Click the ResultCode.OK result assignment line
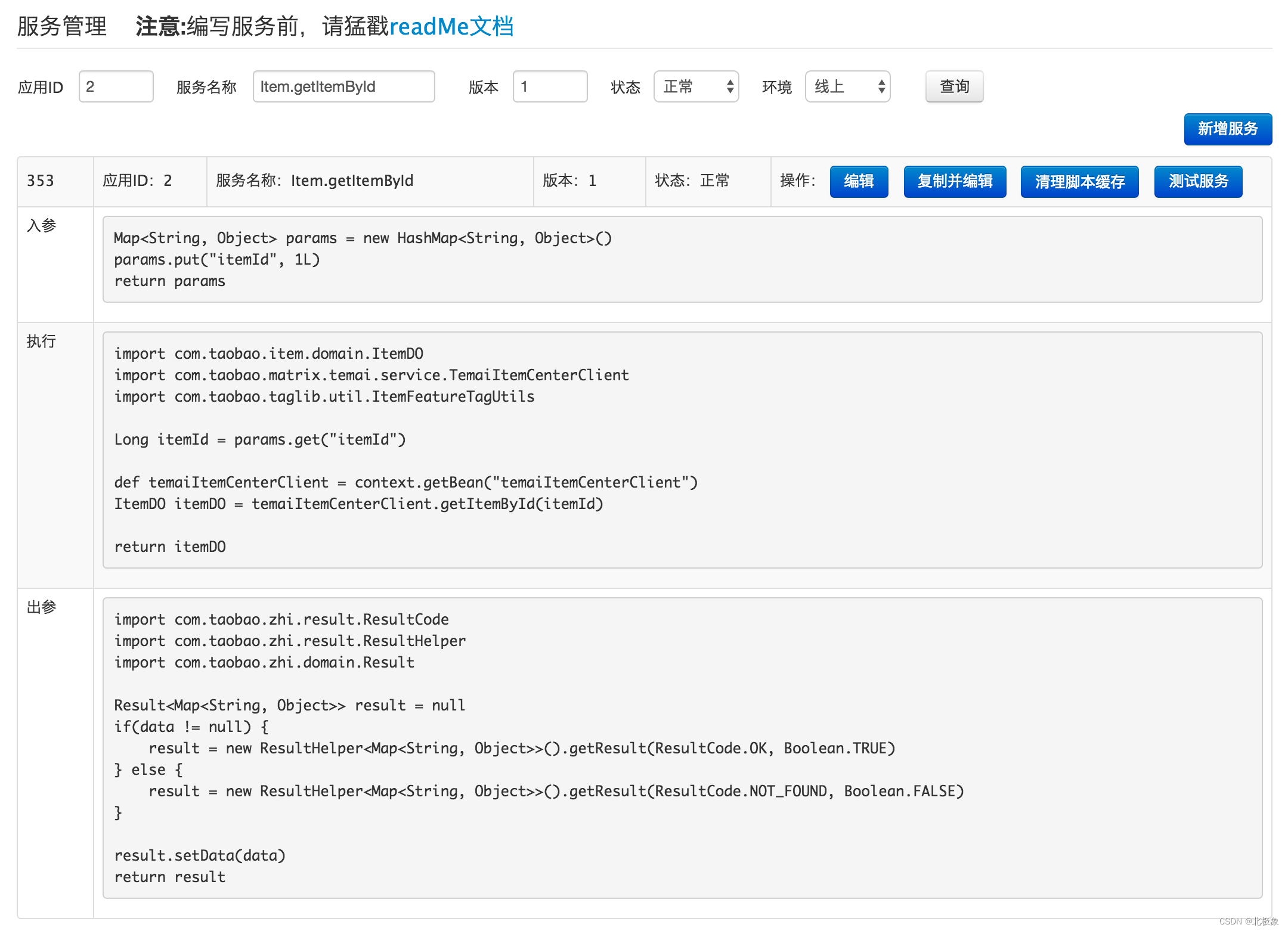The height and width of the screenshot is (931, 1288). coord(522,749)
